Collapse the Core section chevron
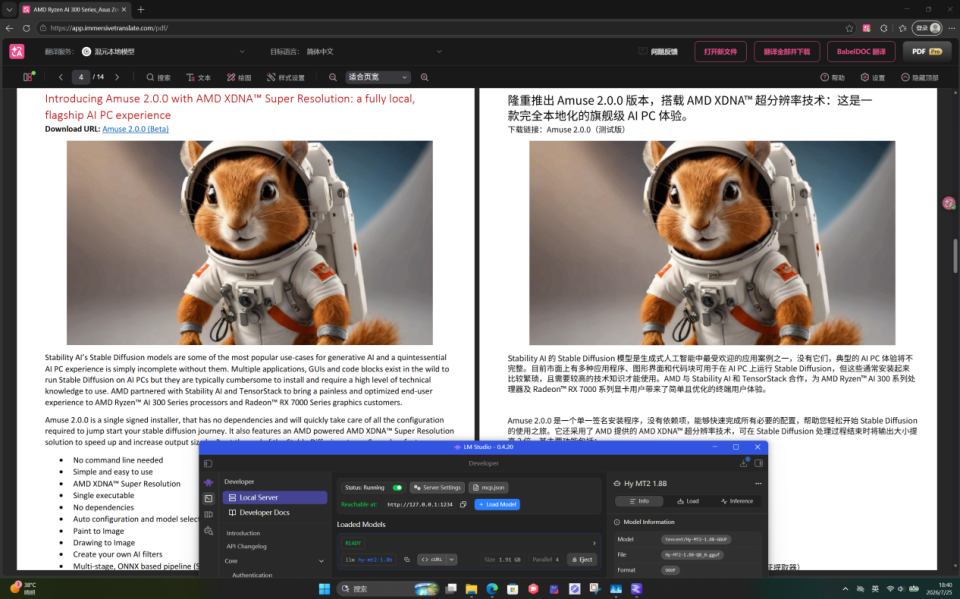This screenshot has width=960, height=599. [x=321, y=561]
